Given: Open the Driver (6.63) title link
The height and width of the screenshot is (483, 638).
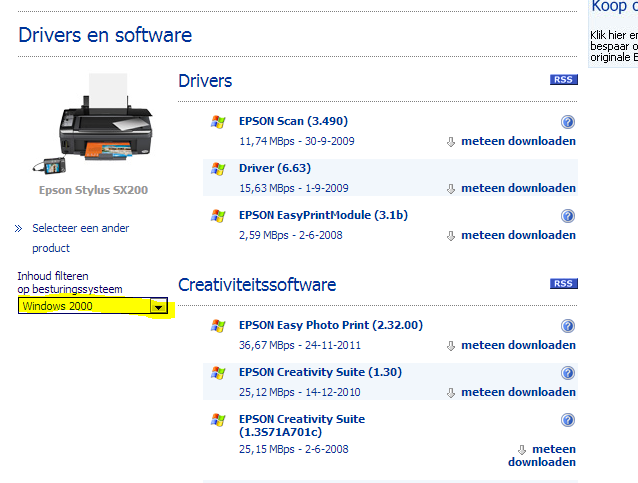Looking at the screenshot, I should coord(275,168).
